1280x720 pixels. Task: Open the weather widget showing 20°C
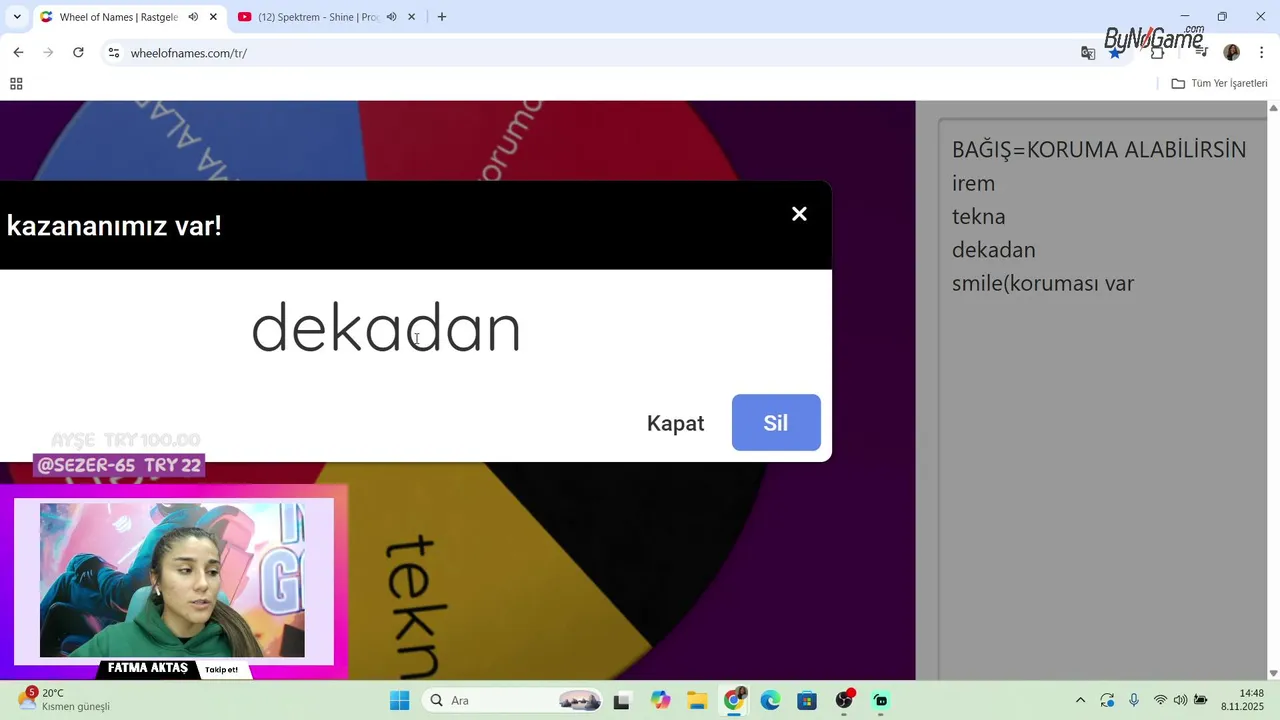click(65, 700)
